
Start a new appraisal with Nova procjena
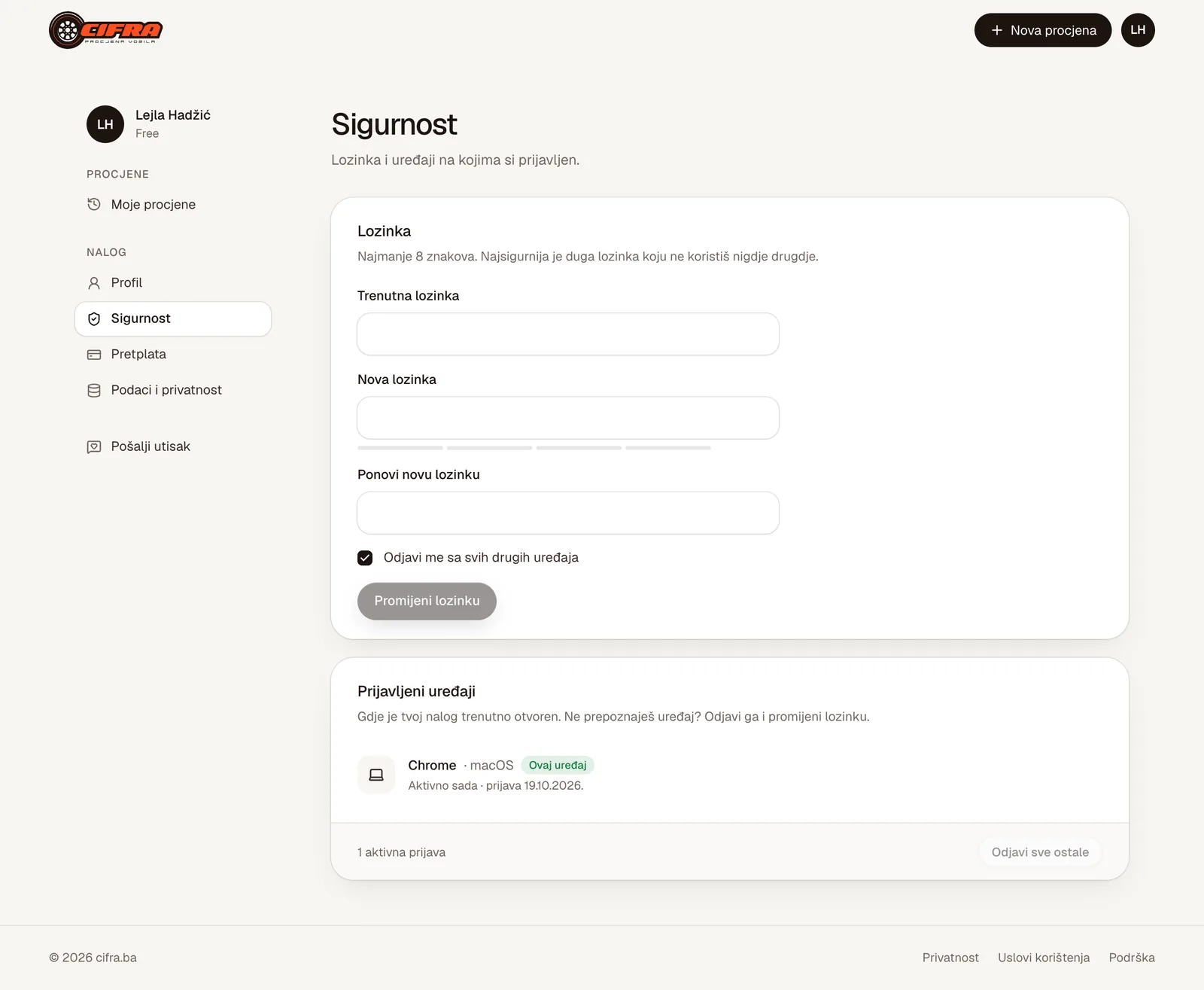tap(1043, 30)
